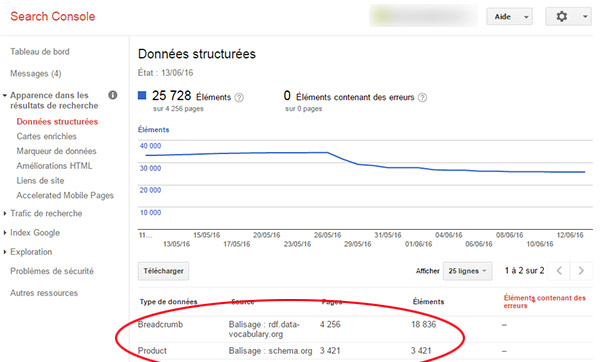Click help icon next to errors count
This screenshot has height=362, width=600.
[x=422, y=98]
